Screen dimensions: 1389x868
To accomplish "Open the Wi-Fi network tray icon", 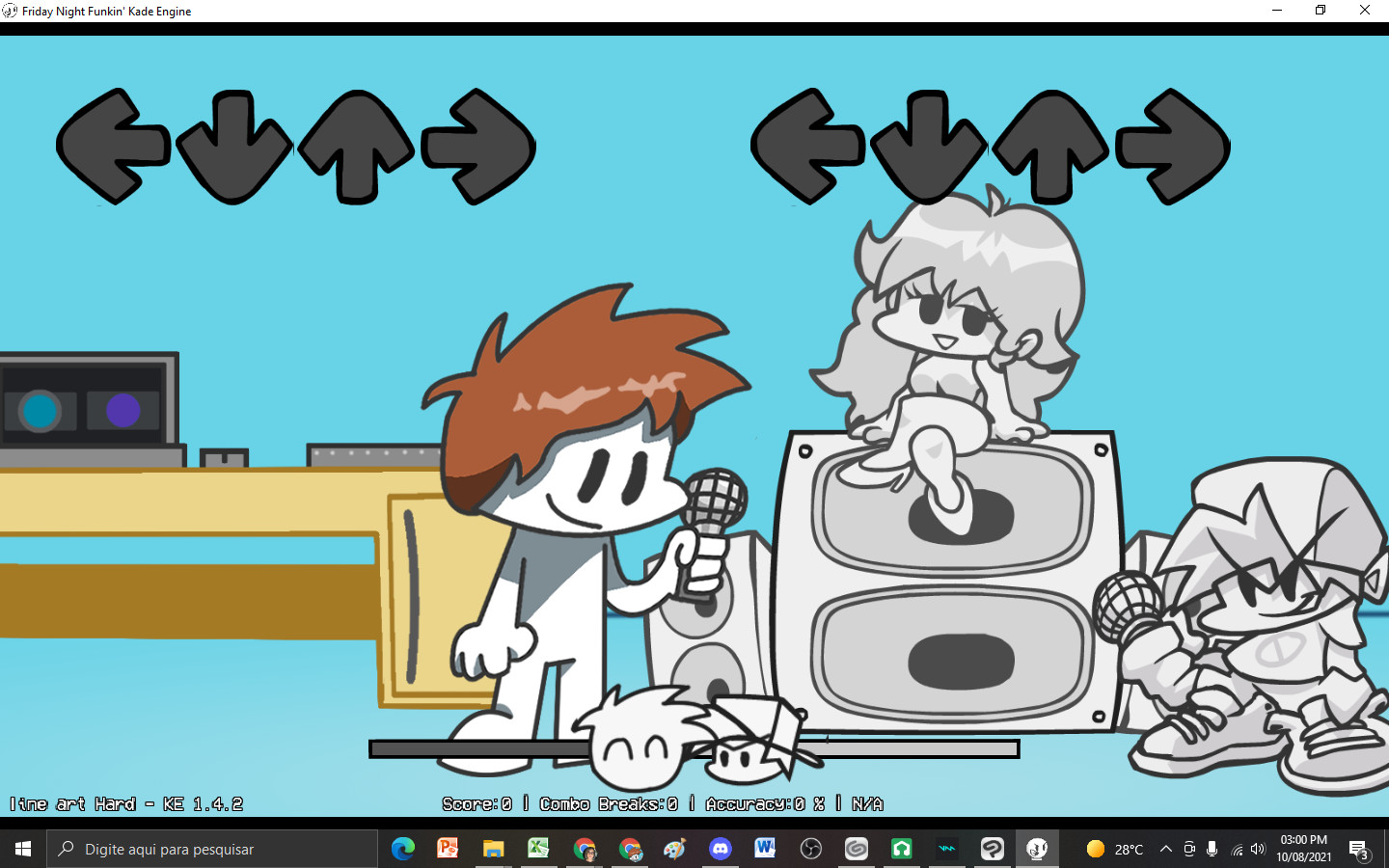I will (1237, 849).
